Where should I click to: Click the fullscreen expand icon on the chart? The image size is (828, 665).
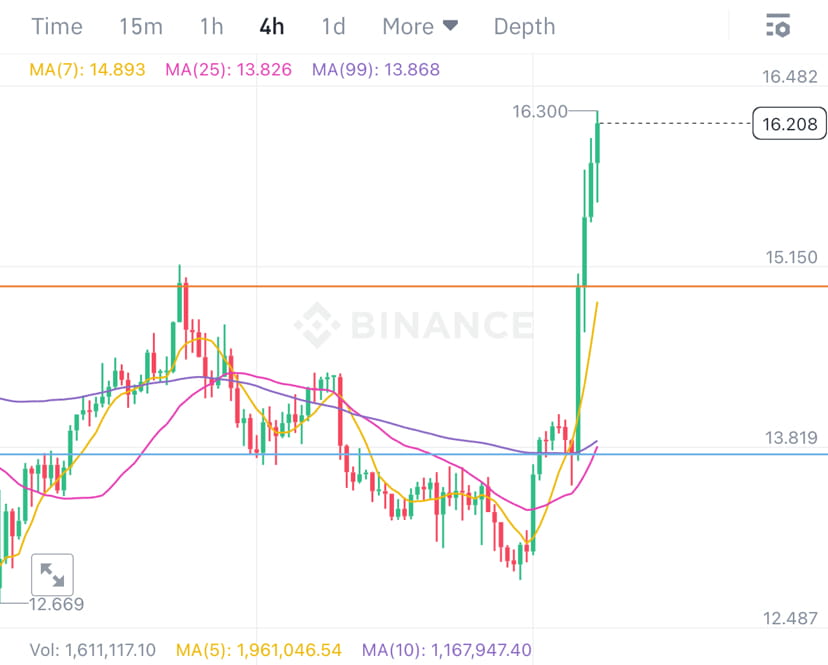(x=54, y=575)
